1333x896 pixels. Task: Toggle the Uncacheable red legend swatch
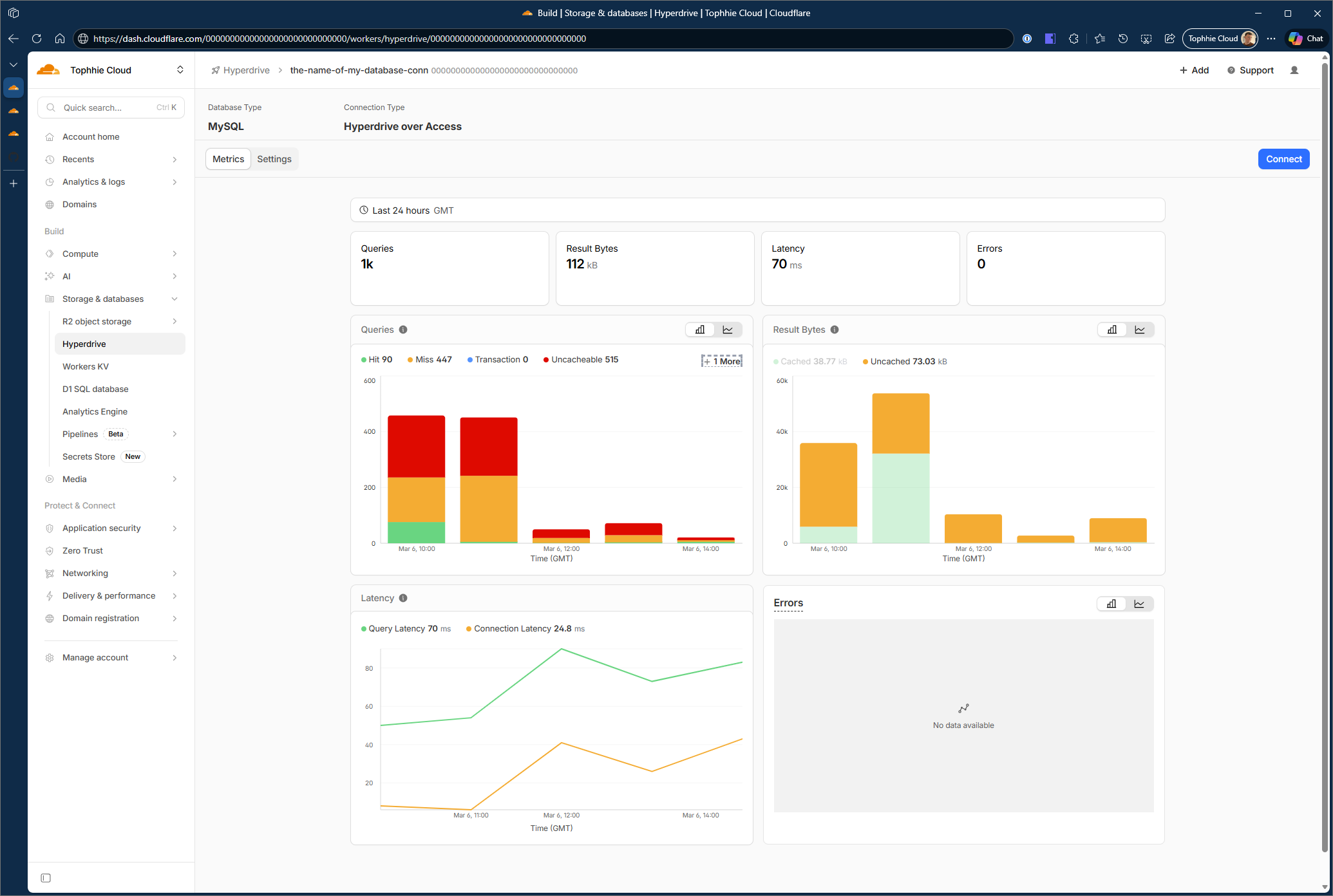click(x=546, y=360)
